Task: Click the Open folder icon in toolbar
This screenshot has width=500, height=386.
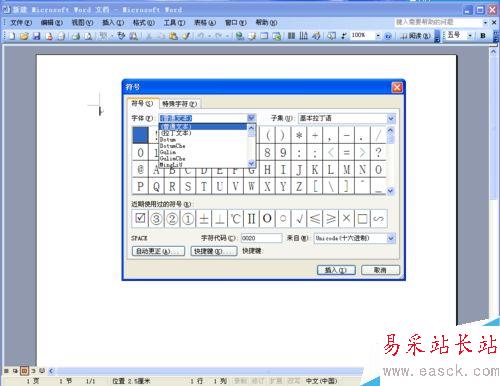Action: pyautogui.click(x=24, y=36)
